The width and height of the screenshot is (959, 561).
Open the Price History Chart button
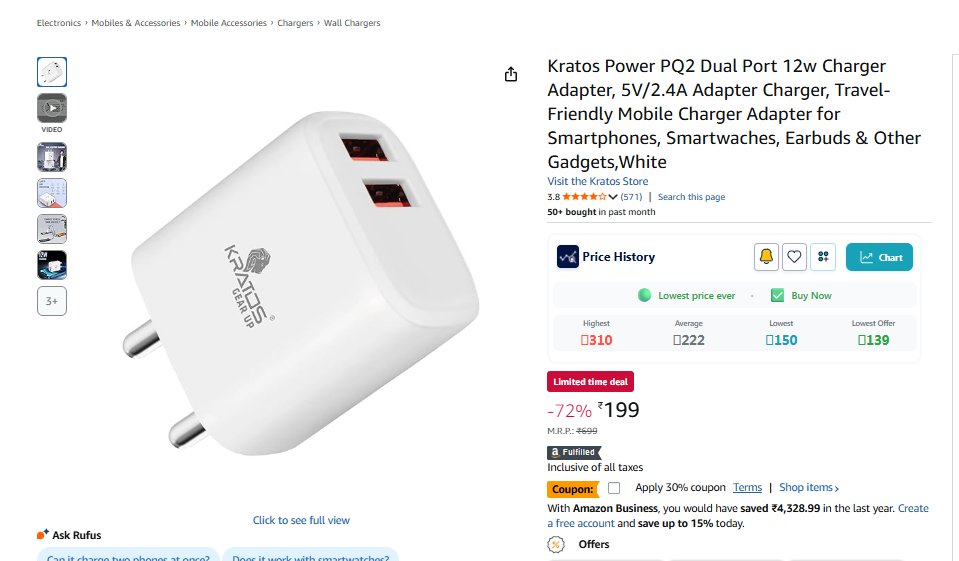pyautogui.click(x=879, y=257)
